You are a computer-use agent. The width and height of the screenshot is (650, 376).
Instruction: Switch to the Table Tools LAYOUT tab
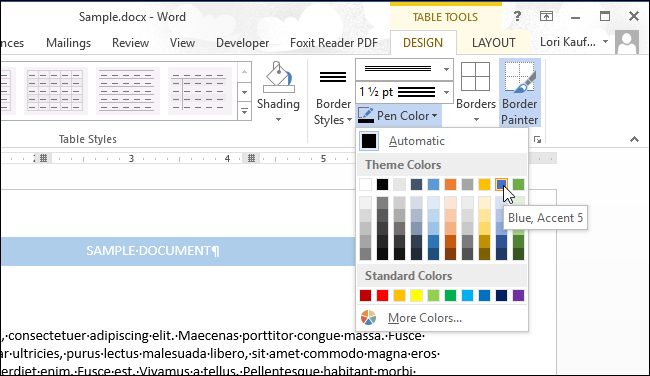click(x=493, y=43)
